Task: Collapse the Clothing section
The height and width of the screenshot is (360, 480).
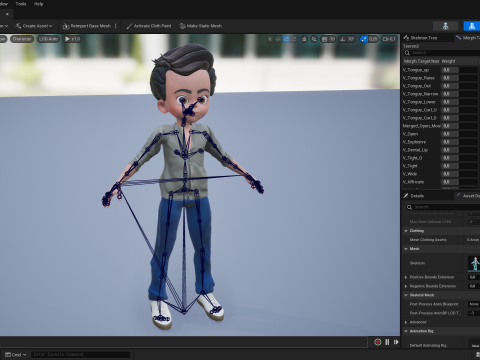Action: point(406,231)
